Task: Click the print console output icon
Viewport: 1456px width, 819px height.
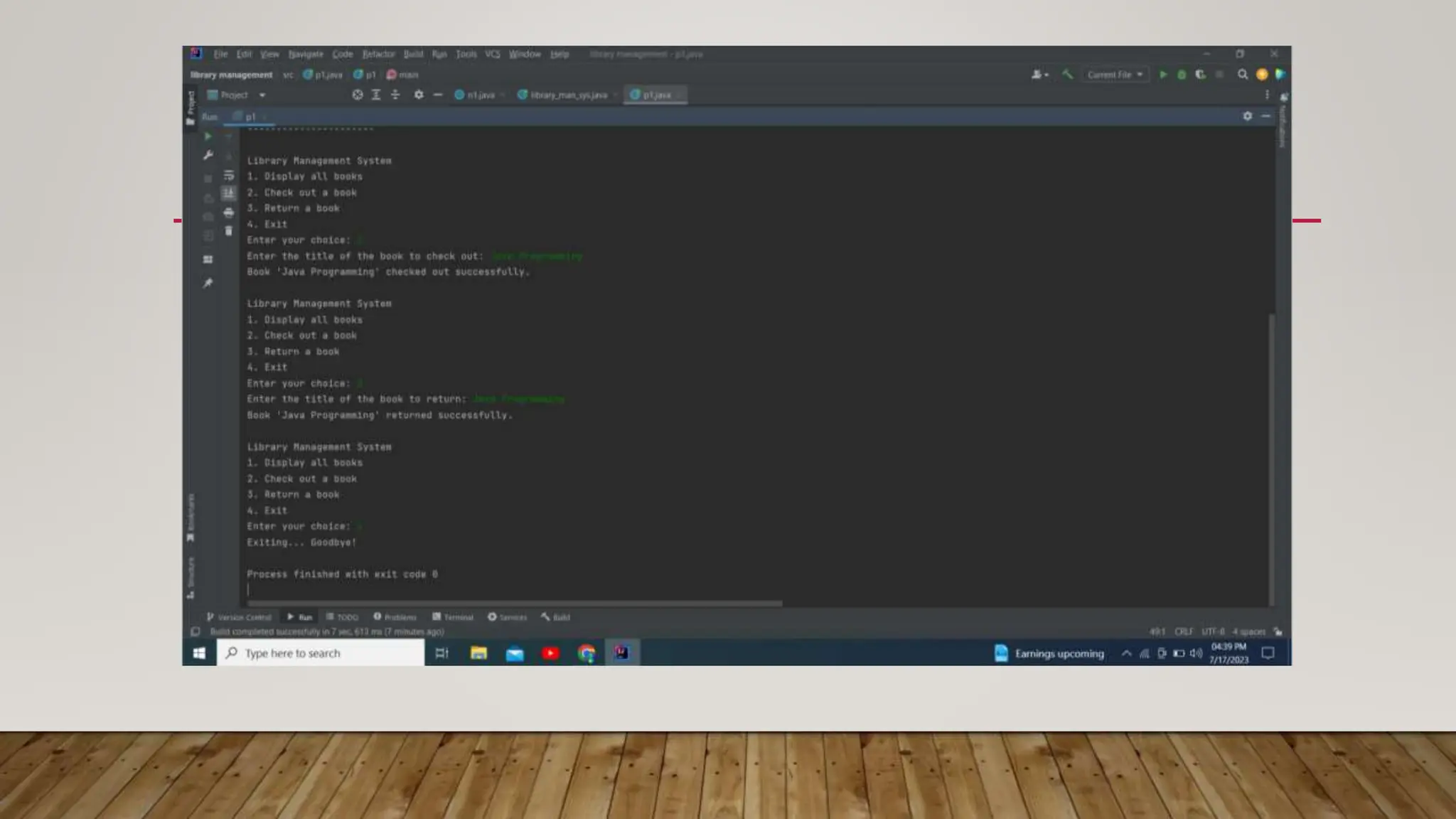Action: point(228,213)
